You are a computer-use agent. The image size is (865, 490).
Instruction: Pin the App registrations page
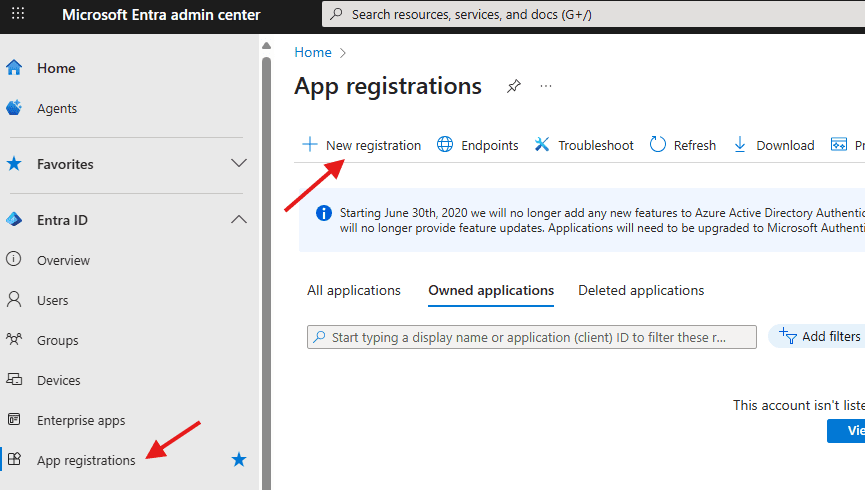pyautogui.click(x=513, y=87)
